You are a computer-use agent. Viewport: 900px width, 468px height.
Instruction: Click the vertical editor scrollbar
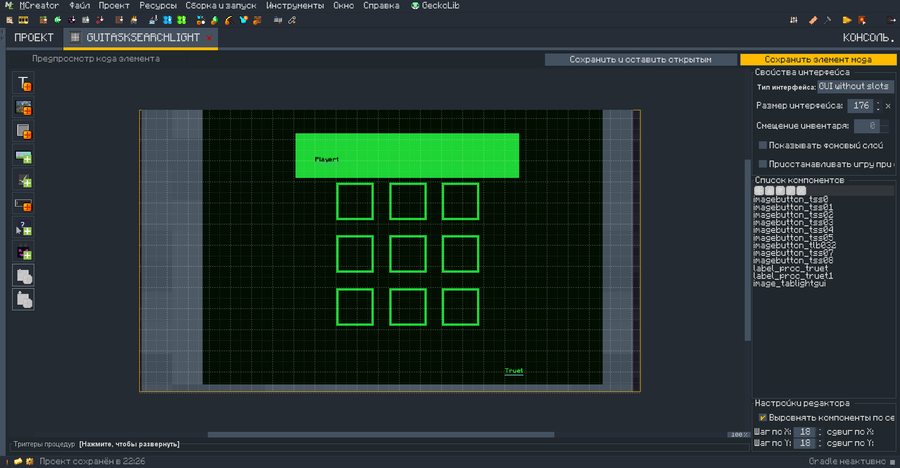[x=747, y=250]
